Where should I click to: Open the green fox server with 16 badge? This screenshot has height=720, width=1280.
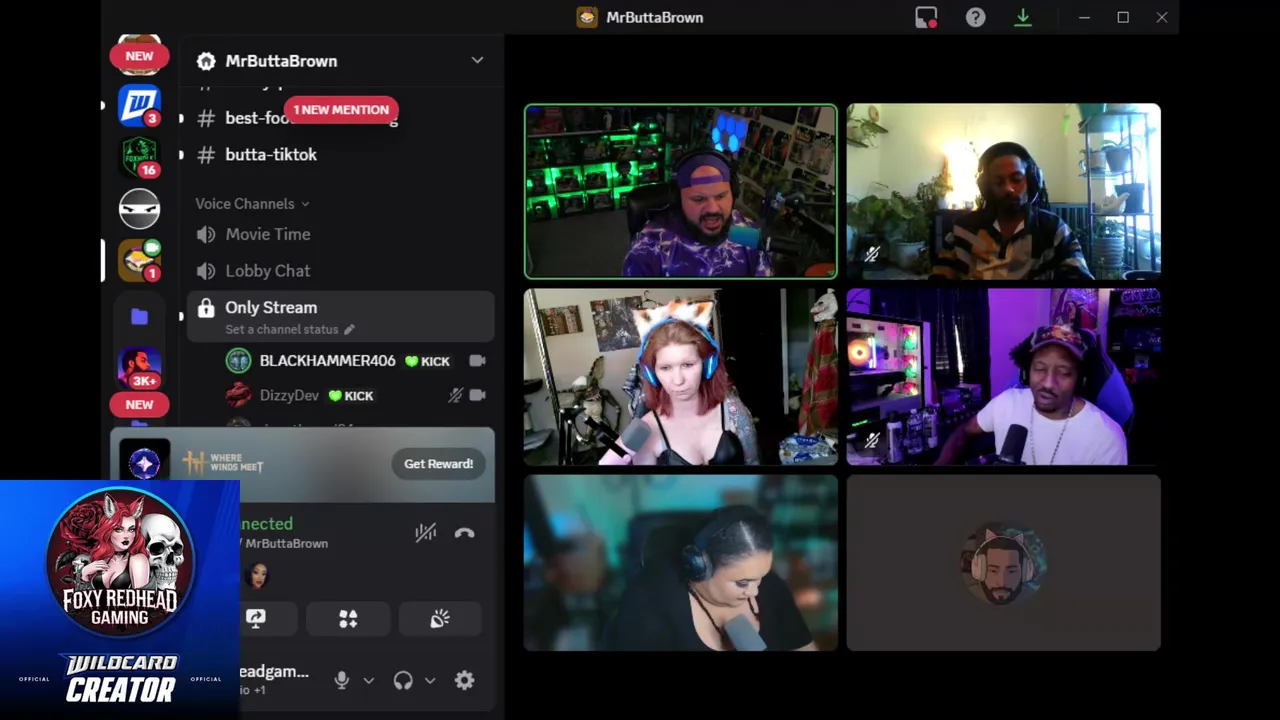tap(139, 157)
